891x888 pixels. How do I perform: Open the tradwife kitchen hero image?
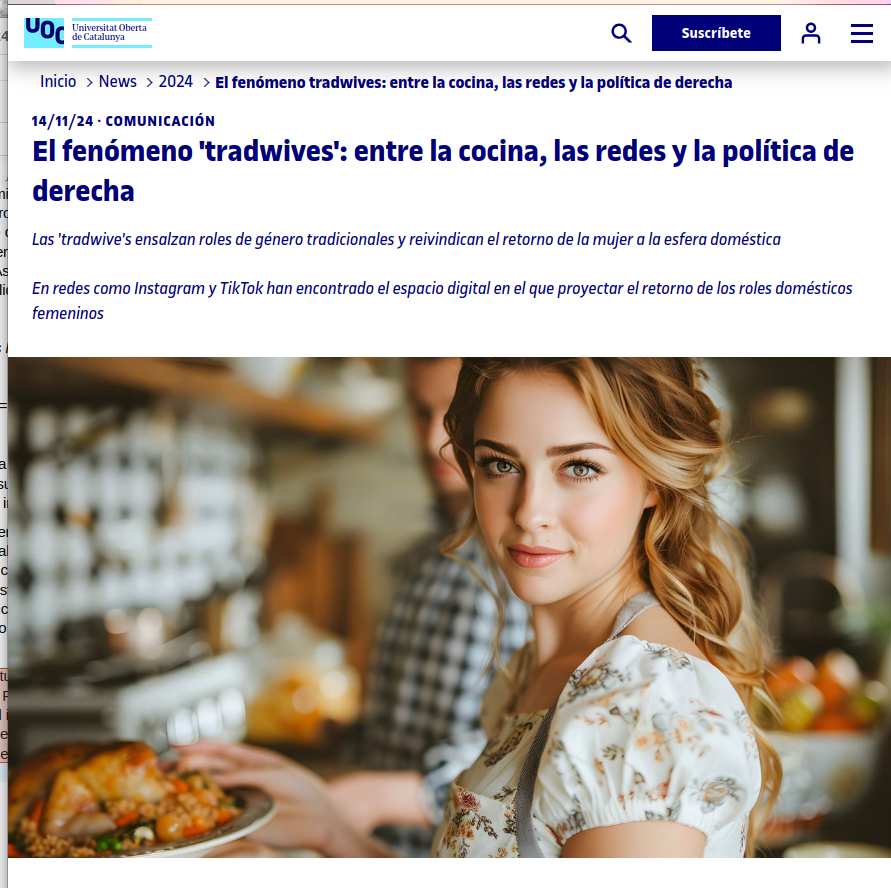click(449, 607)
